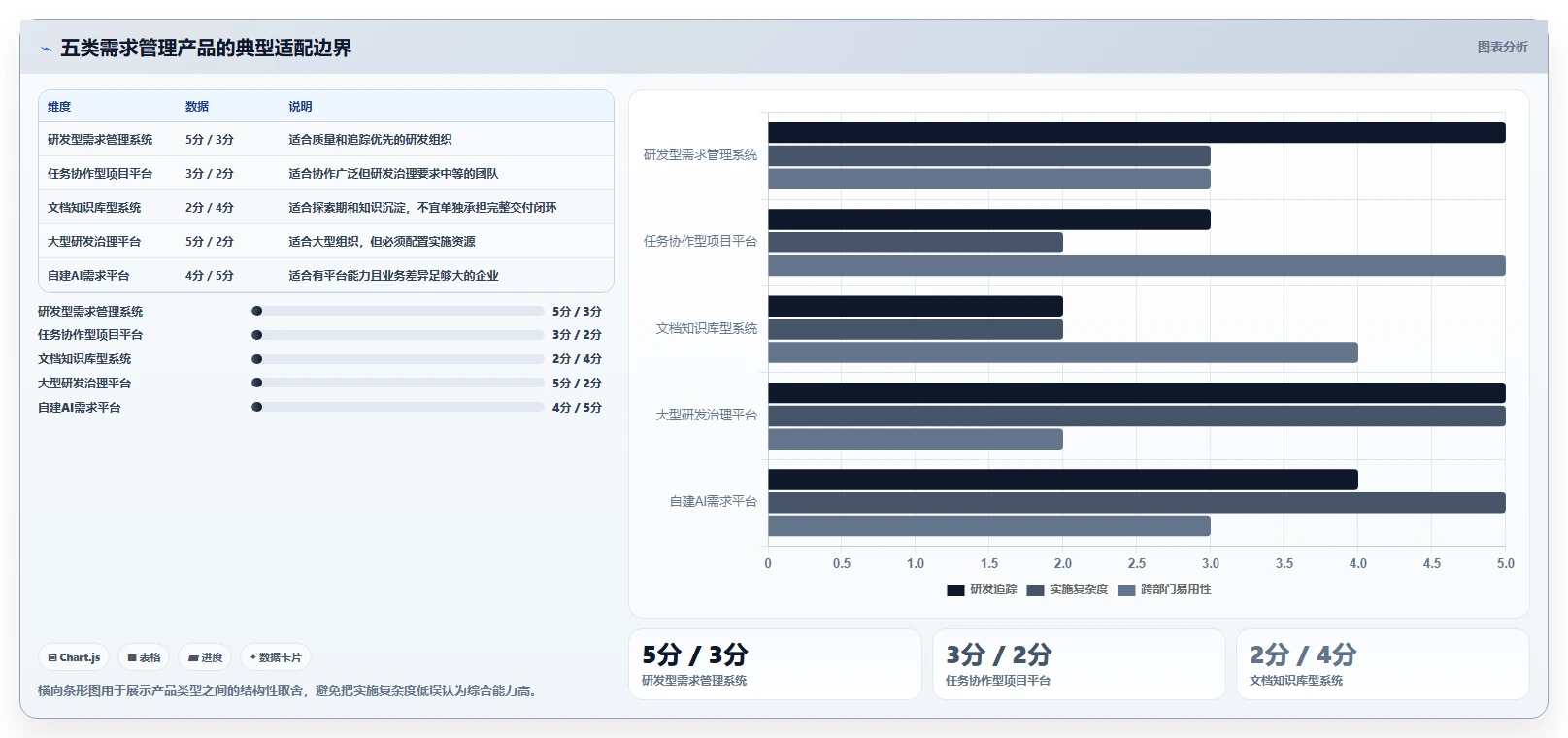This screenshot has height=738, width=1568.
Task: Toggle the 跨部门易用性 legend item
Action: 1164,589
